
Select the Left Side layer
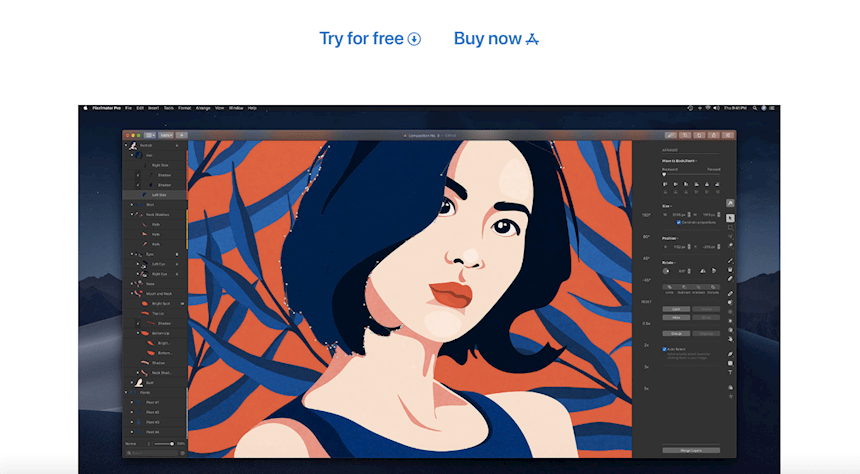(x=154, y=195)
